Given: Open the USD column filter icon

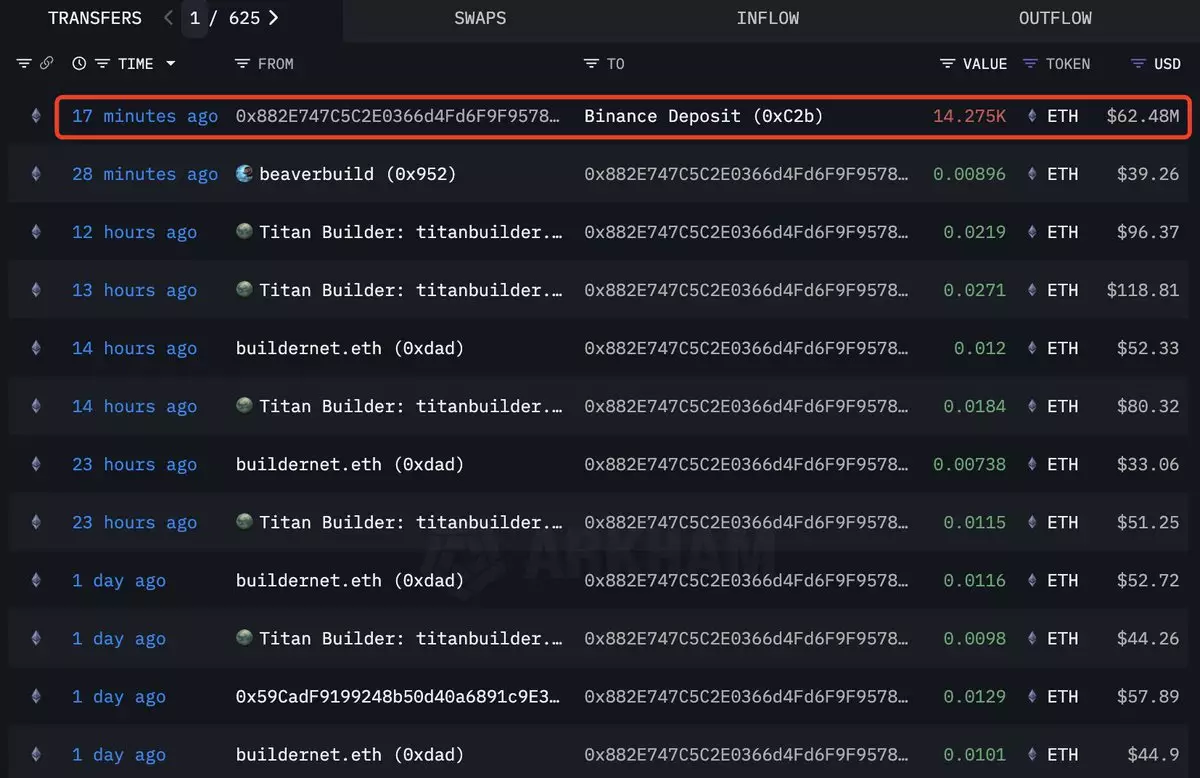Looking at the screenshot, I should coord(1138,64).
